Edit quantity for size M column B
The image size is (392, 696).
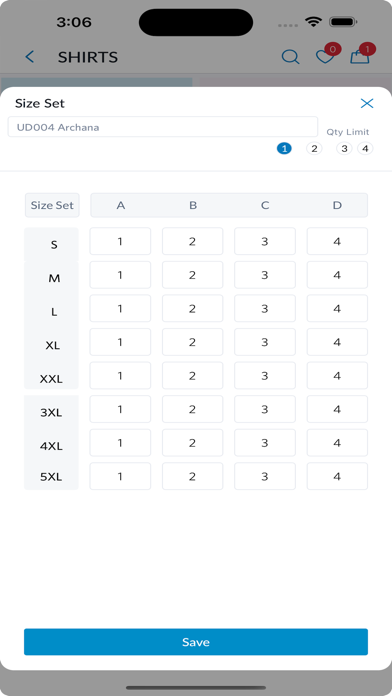[x=193, y=275]
